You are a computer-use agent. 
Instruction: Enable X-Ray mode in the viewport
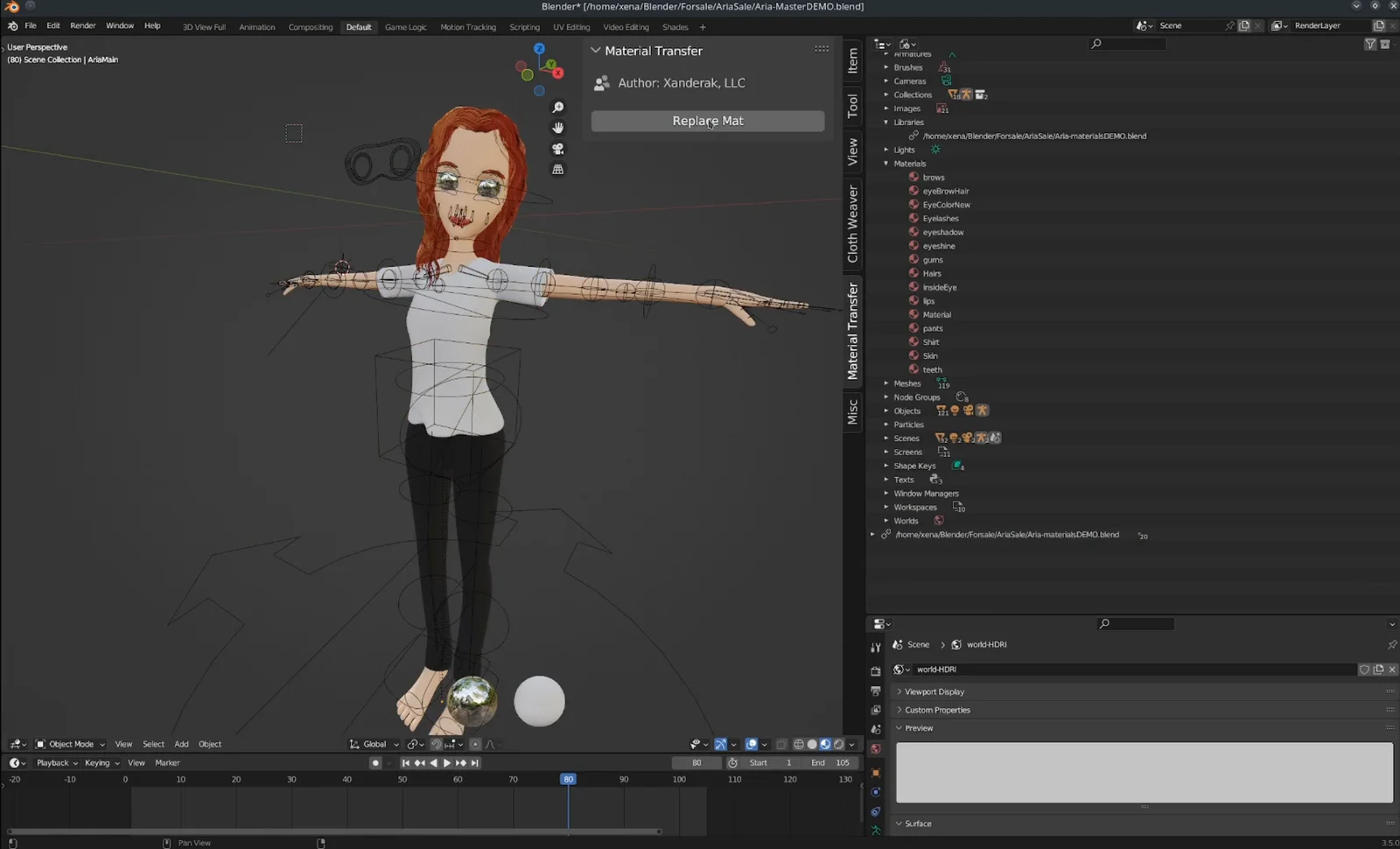(x=781, y=744)
